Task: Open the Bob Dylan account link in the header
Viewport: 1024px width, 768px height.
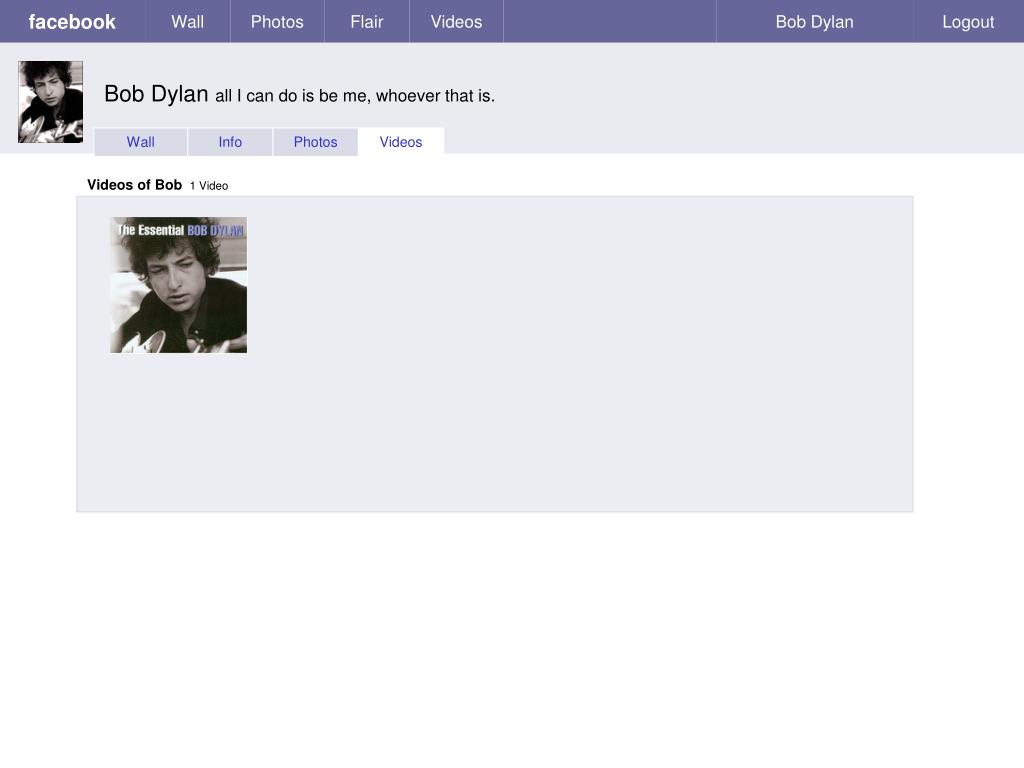Action: [814, 22]
